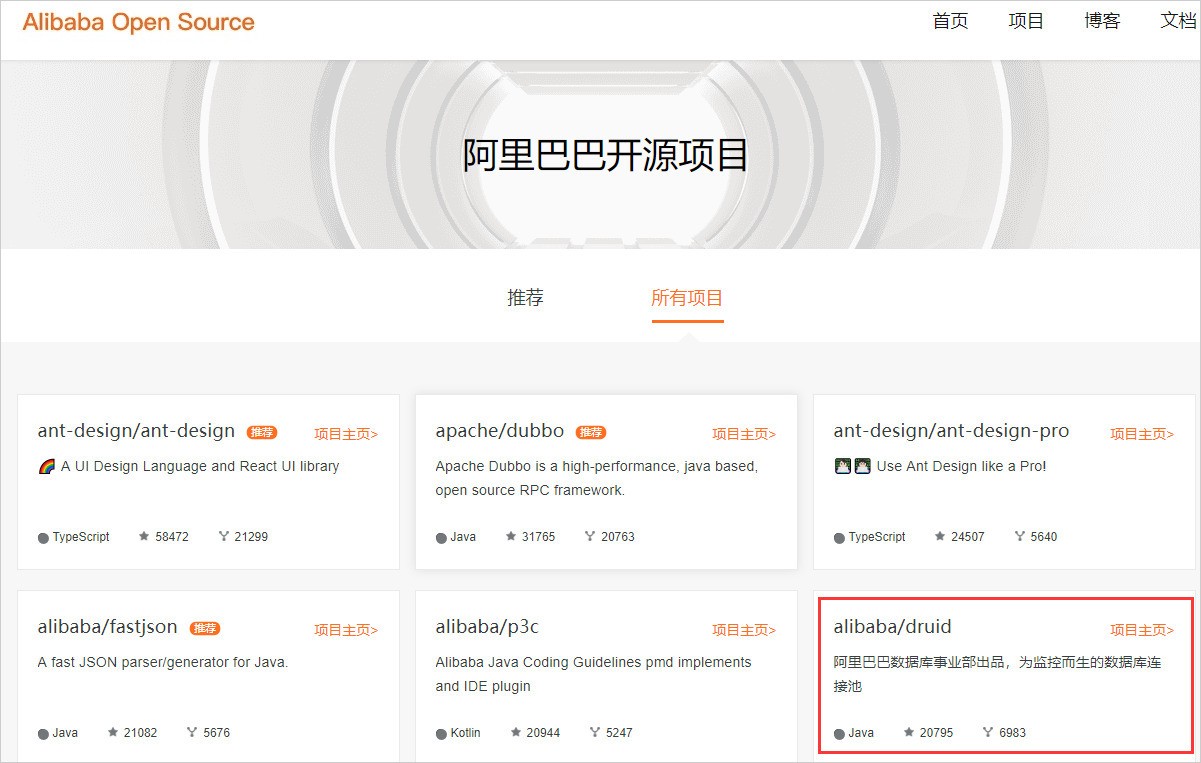Click the fork icon beside 5640
Image resolution: width=1201 pixels, height=763 pixels.
(x=1020, y=536)
